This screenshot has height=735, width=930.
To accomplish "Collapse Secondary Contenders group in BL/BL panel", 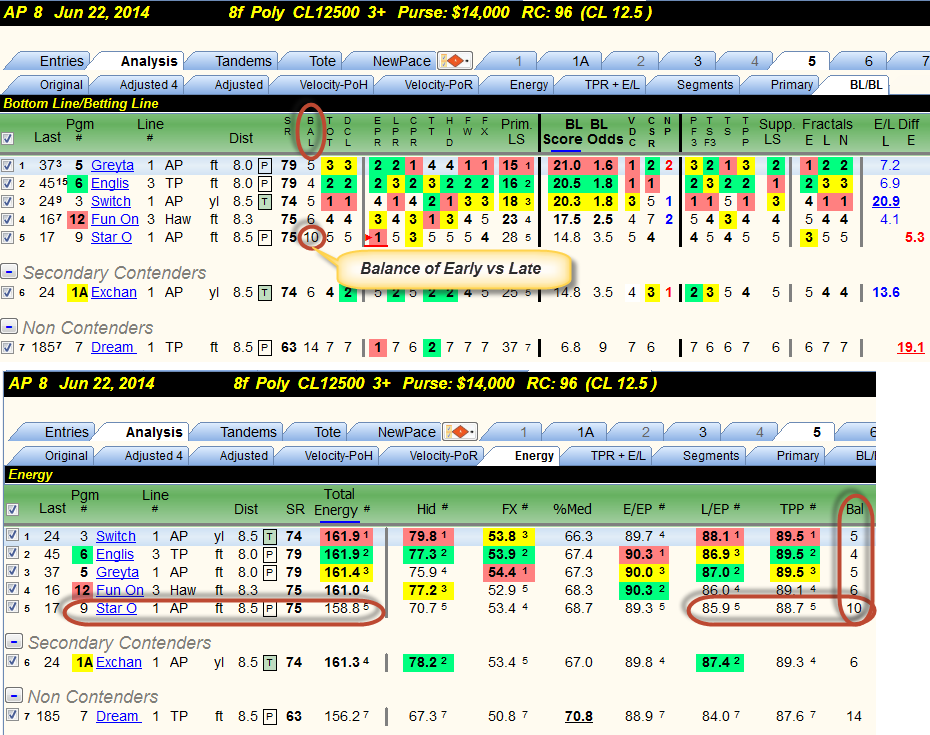I will [x=9, y=272].
